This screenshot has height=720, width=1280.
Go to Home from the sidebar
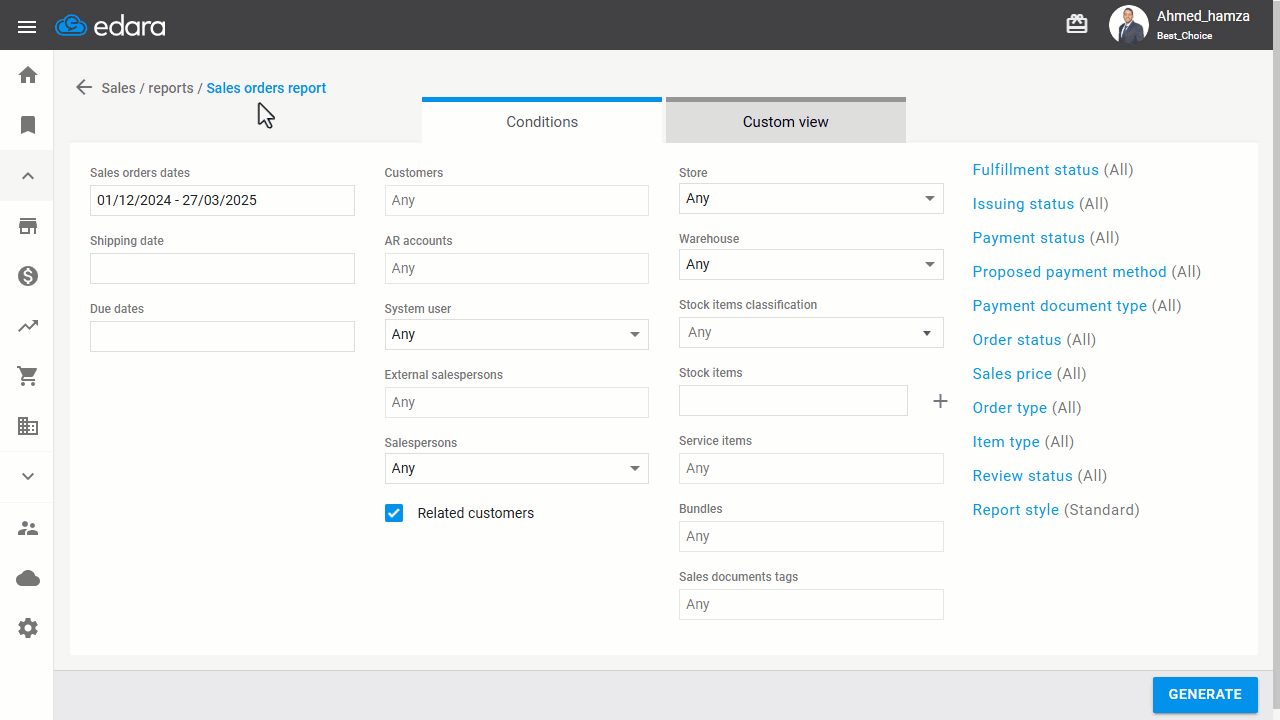click(x=28, y=75)
